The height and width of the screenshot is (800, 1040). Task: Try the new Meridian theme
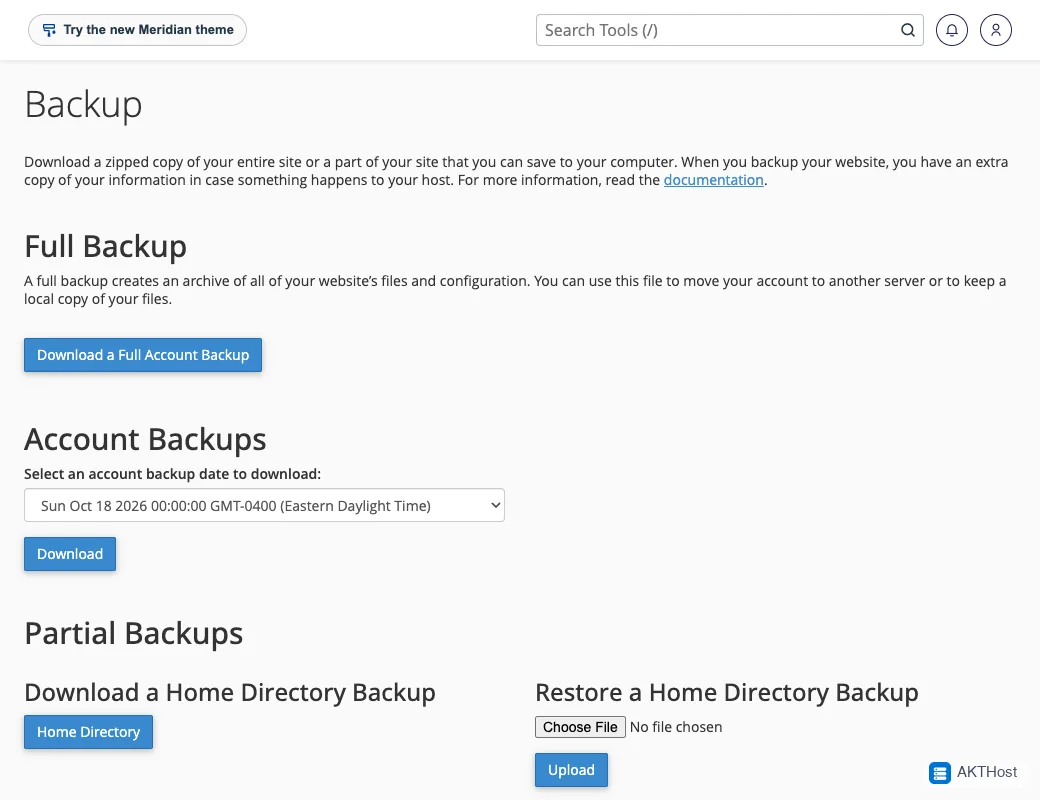coord(137,30)
